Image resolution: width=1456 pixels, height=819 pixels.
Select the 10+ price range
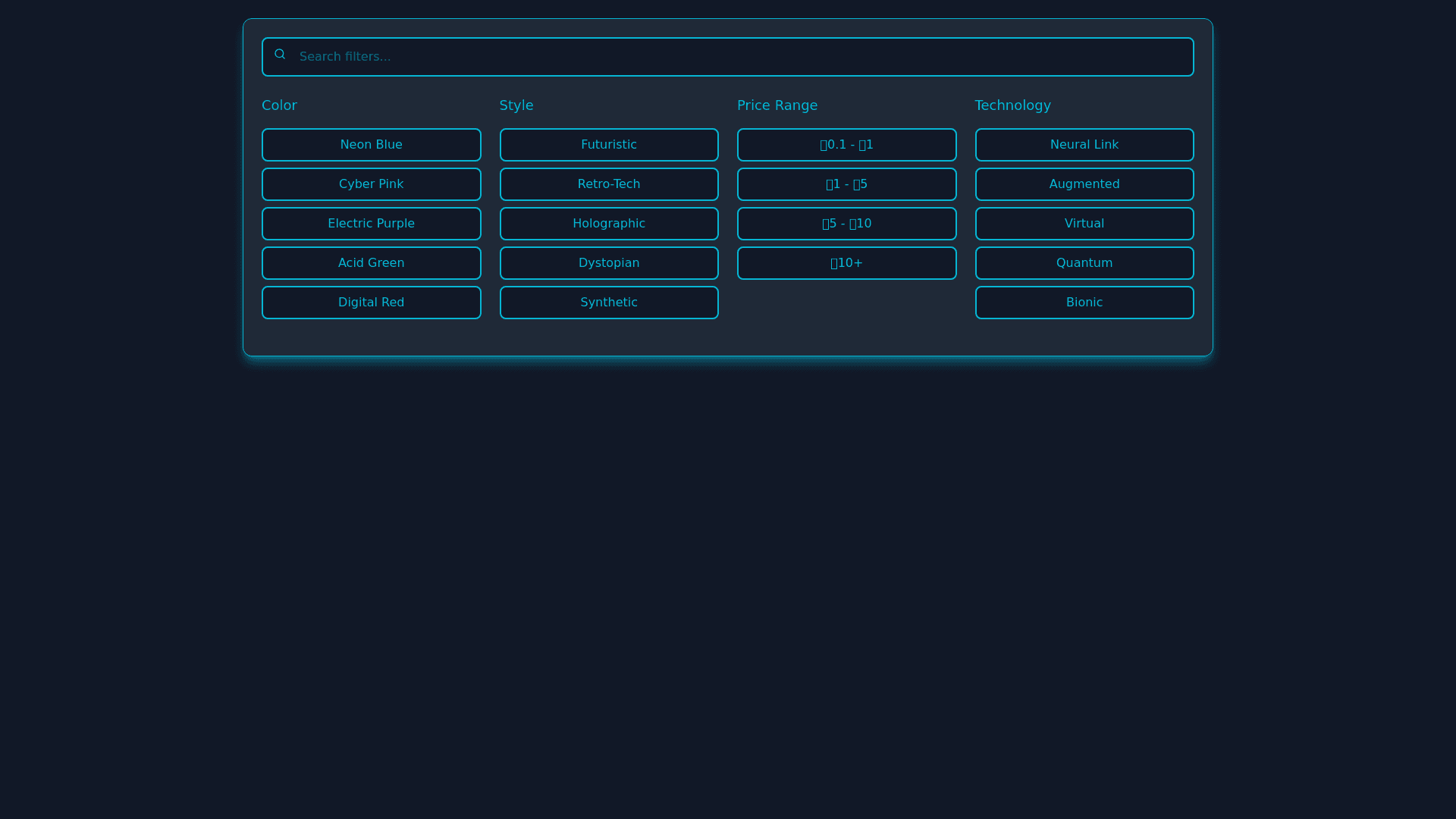coord(846,263)
